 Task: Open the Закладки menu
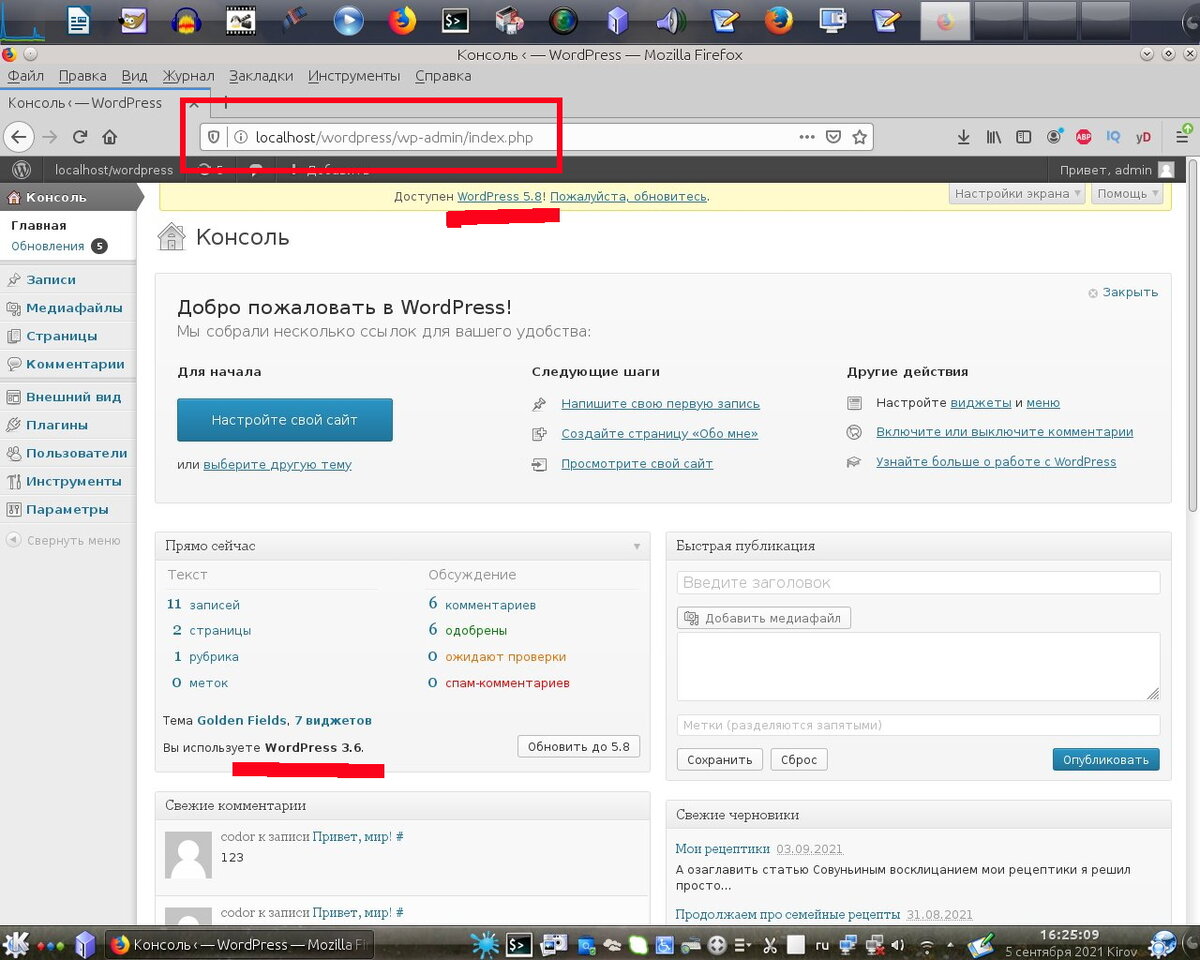point(261,76)
